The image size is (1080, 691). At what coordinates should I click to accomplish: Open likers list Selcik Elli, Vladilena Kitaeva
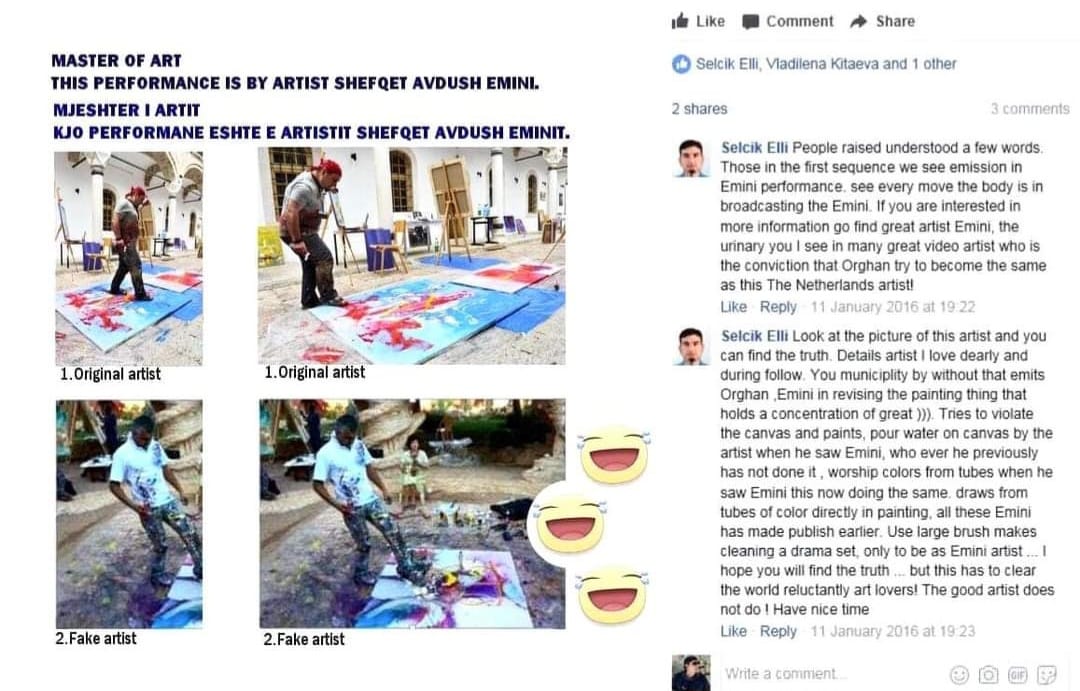coord(826,64)
